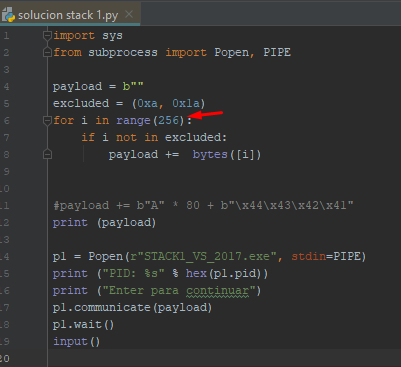Click the word 'excluded' on line 5

[x=81, y=103]
